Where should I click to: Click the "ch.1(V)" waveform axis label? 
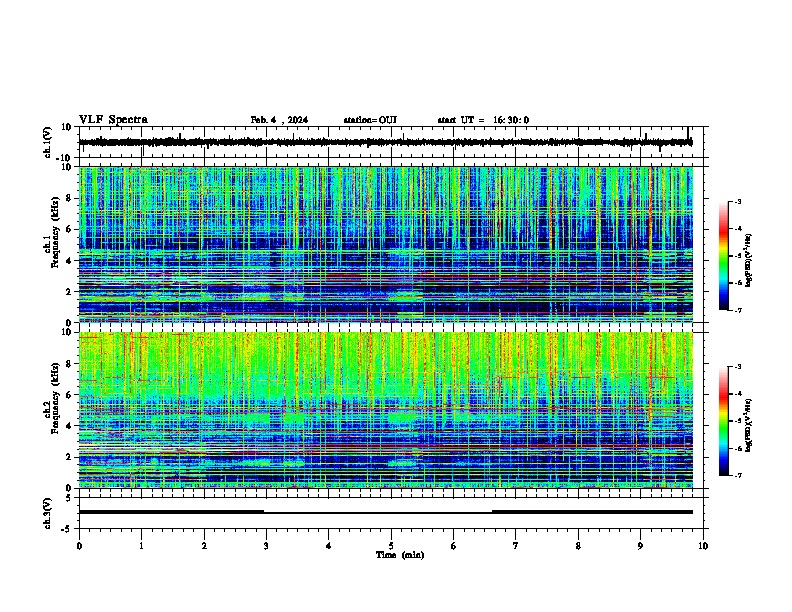click(x=48, y=142)
